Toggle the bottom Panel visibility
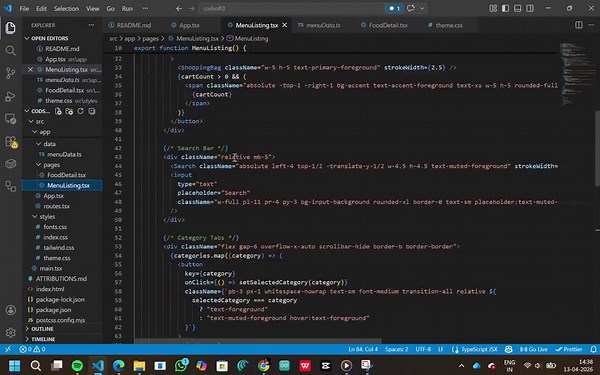600x375 pixels. click(x=518, y=8)
